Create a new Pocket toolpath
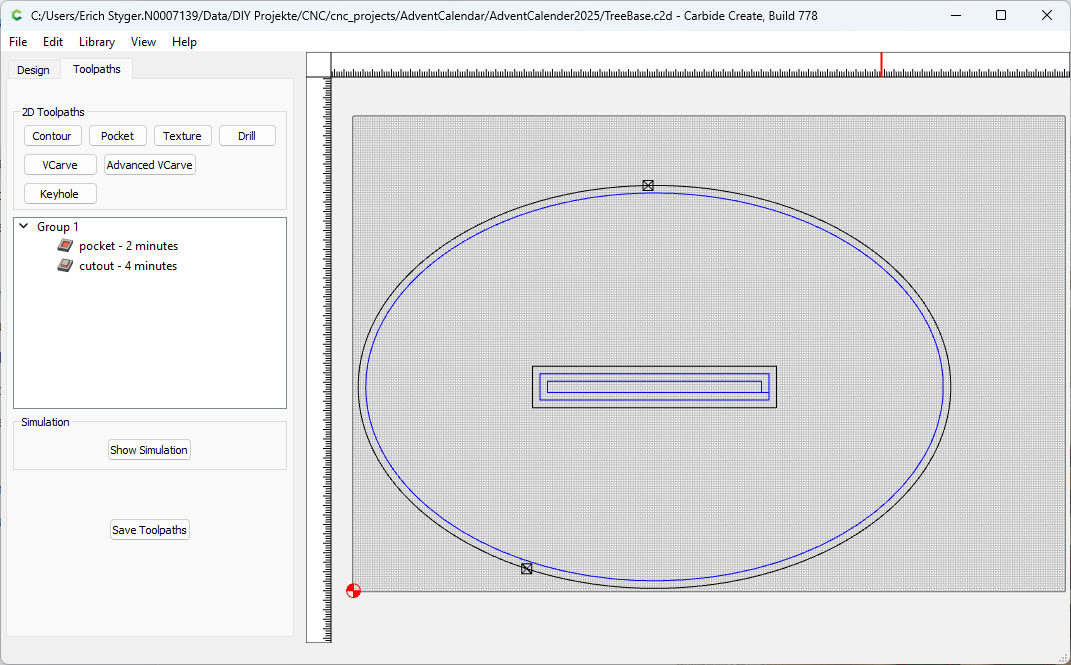1071x665 pixels. pos(117,136)
